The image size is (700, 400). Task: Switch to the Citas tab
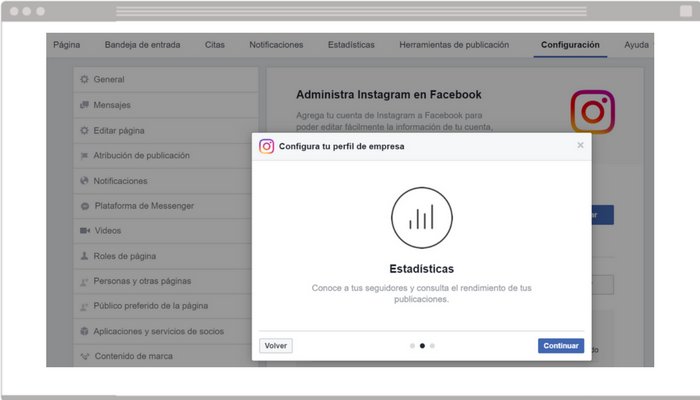tap(215, 45)
